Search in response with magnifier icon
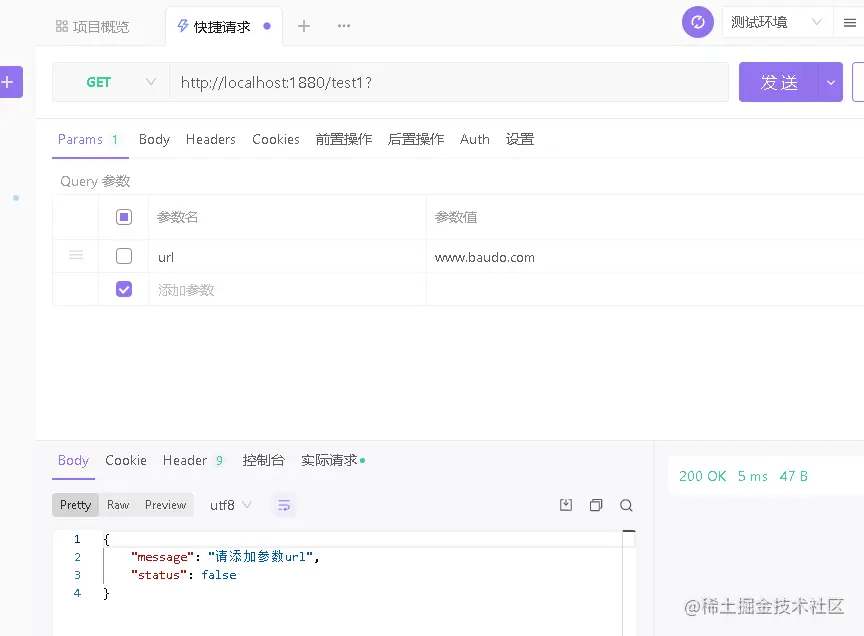 coord(626,505)
